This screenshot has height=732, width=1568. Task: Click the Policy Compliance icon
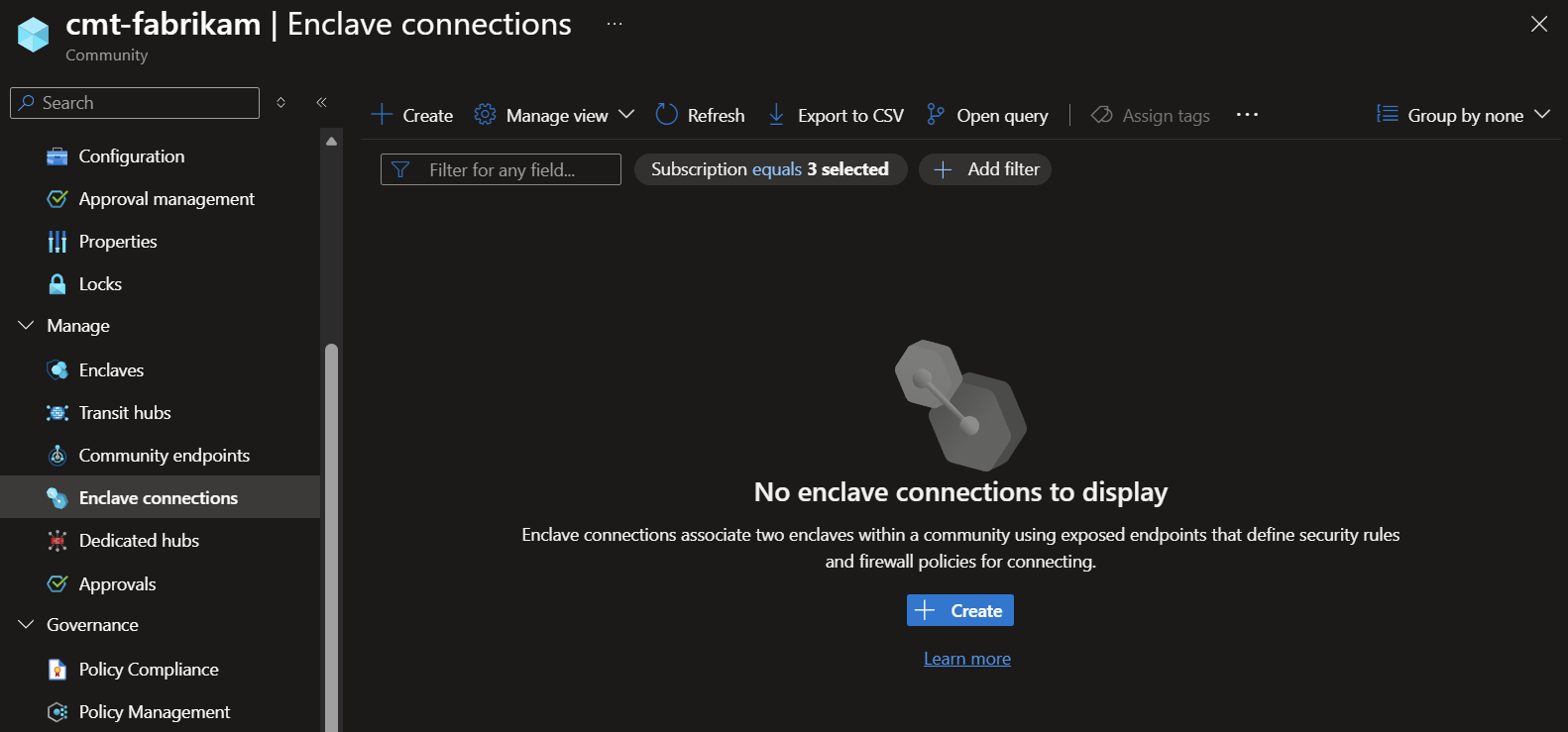pos(57,670)
